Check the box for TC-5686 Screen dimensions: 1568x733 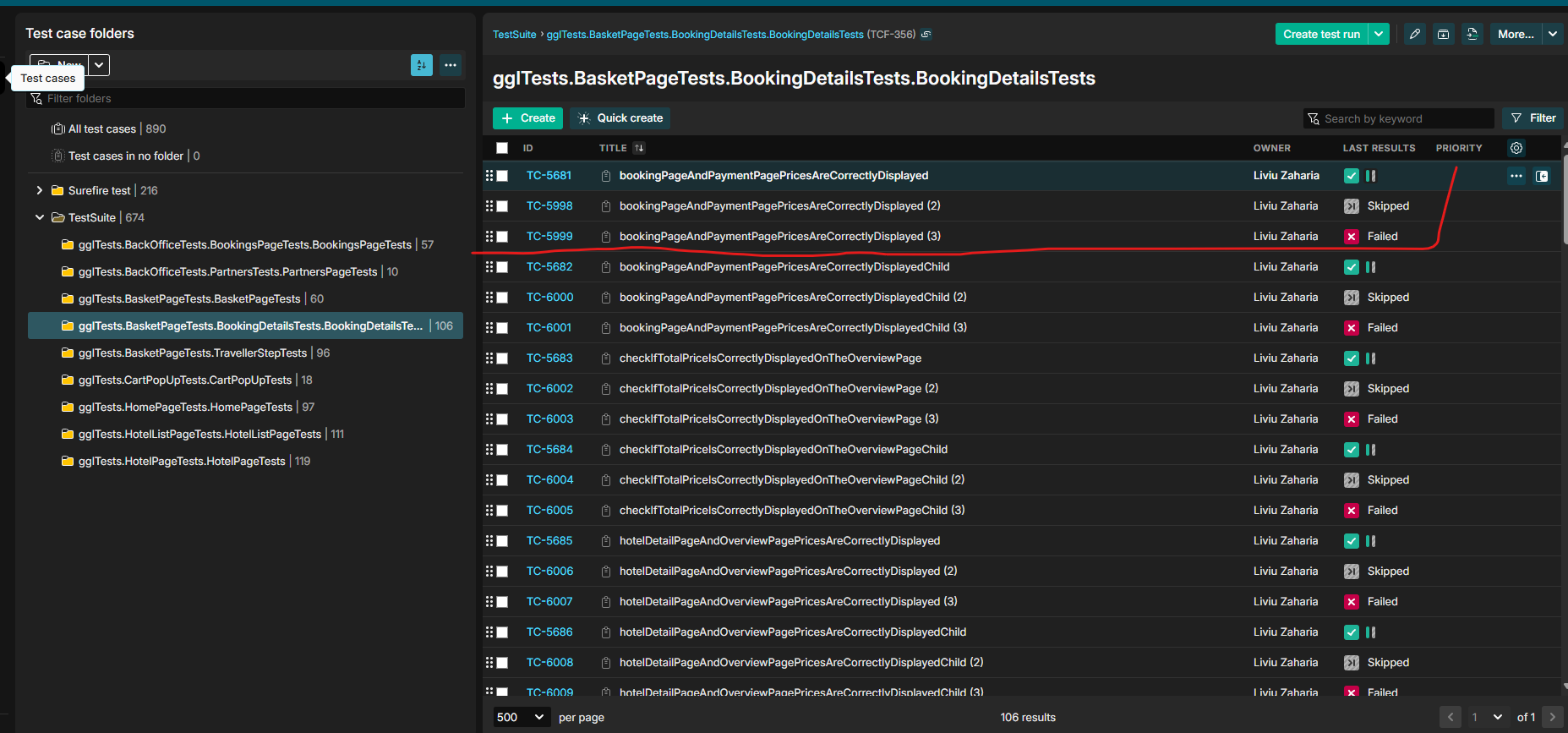[x=502, y=632]
